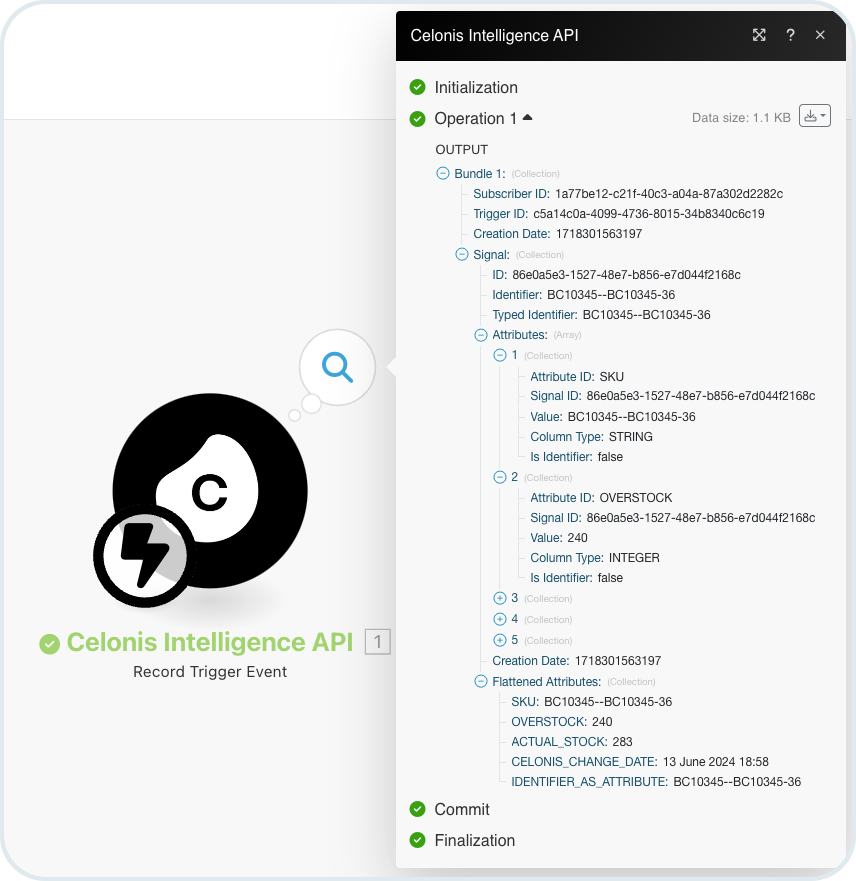Screen dimensions: 856x881
Task: Collapse the Signal collection
Action: (462, 255)
